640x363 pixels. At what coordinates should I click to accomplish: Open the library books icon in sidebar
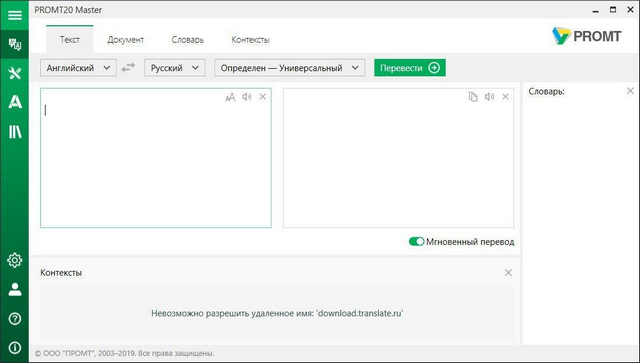(15, 131)
